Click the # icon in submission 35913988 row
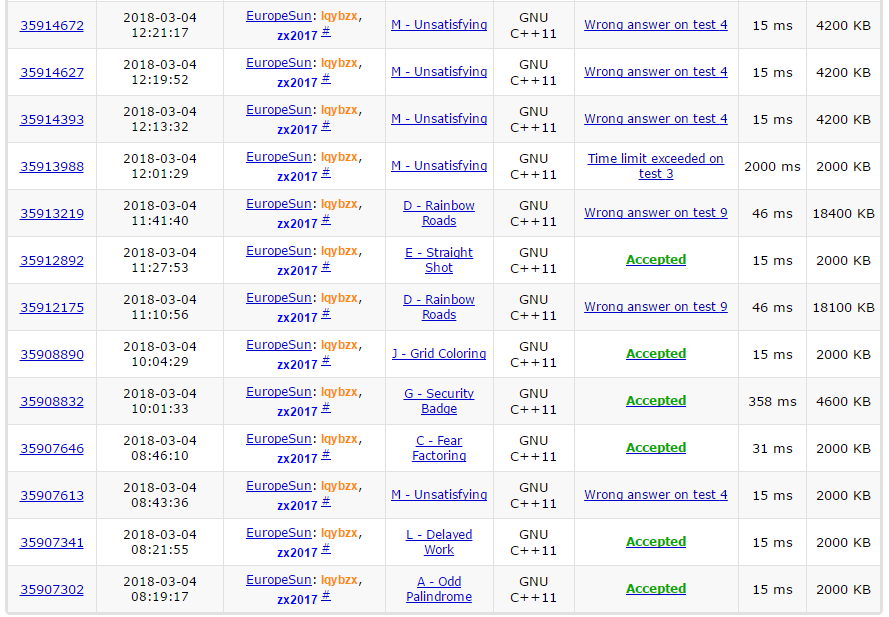889x617 pixels. (326, 174)
